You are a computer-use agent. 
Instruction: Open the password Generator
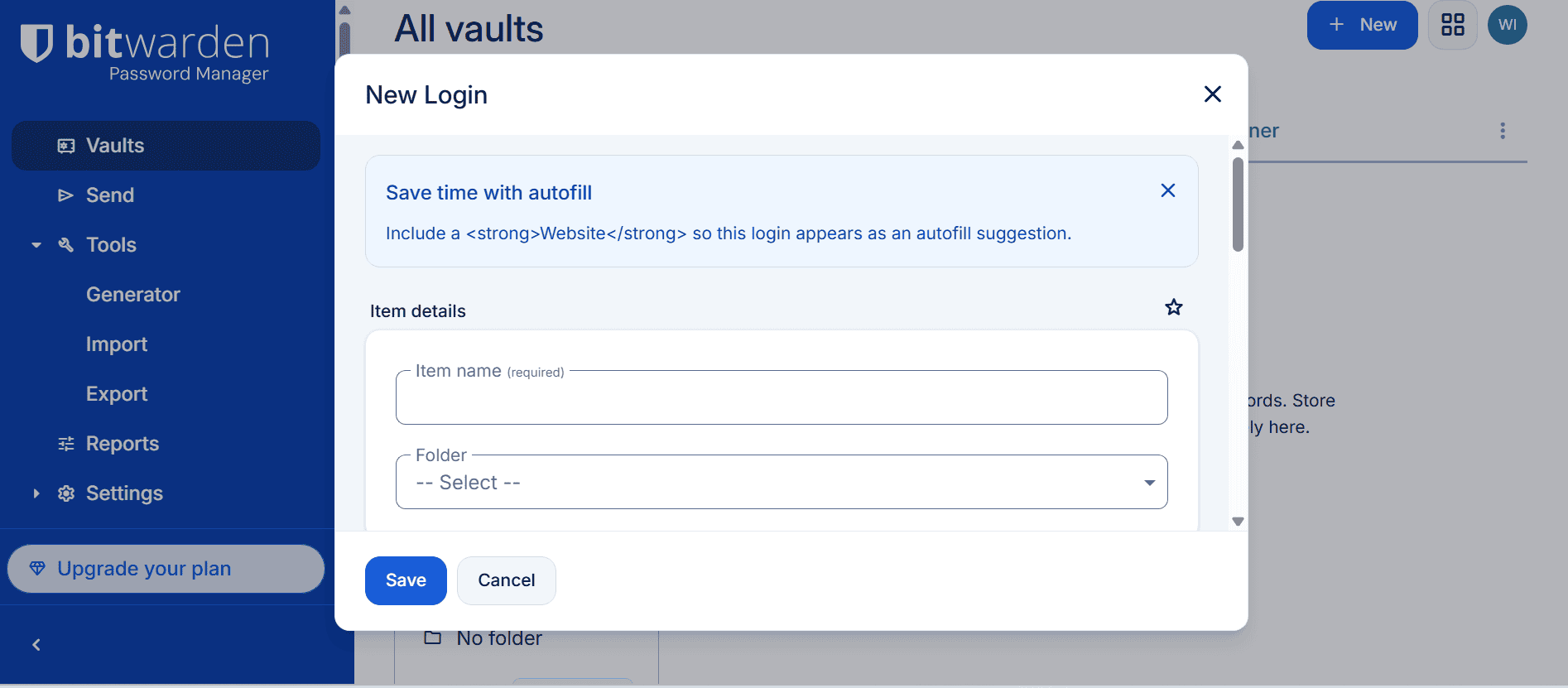[x=133, y=295]
